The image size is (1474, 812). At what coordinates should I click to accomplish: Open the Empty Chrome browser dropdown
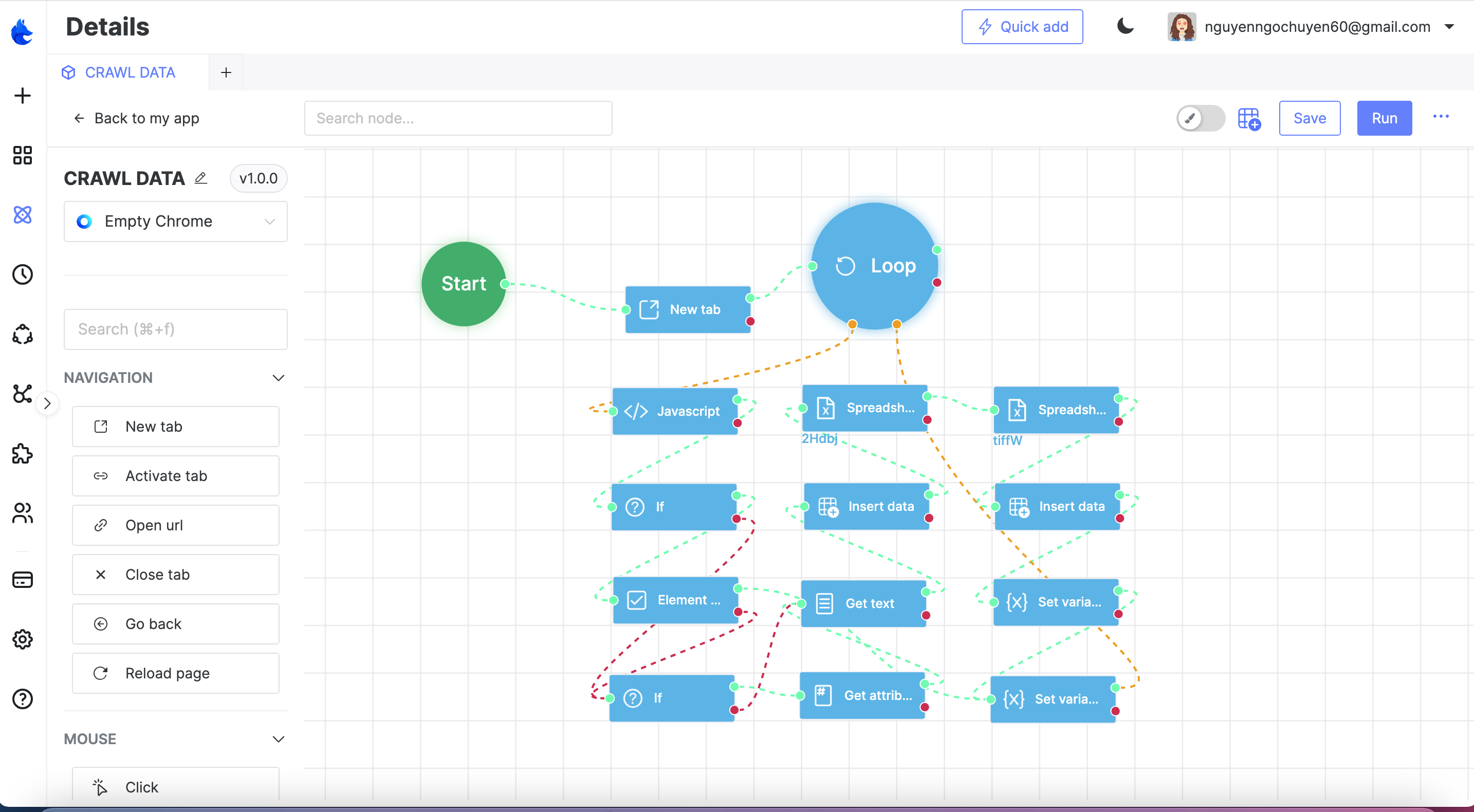175,222
